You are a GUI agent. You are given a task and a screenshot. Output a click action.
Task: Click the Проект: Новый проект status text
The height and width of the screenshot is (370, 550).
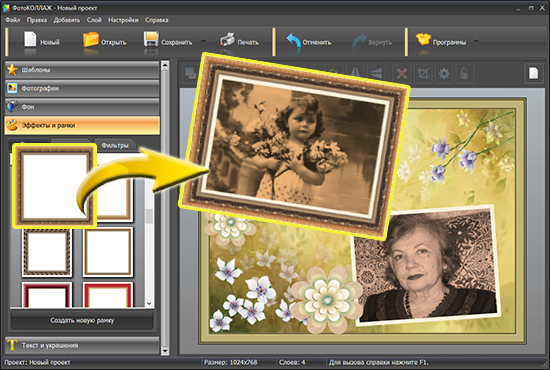click(37, 362)
